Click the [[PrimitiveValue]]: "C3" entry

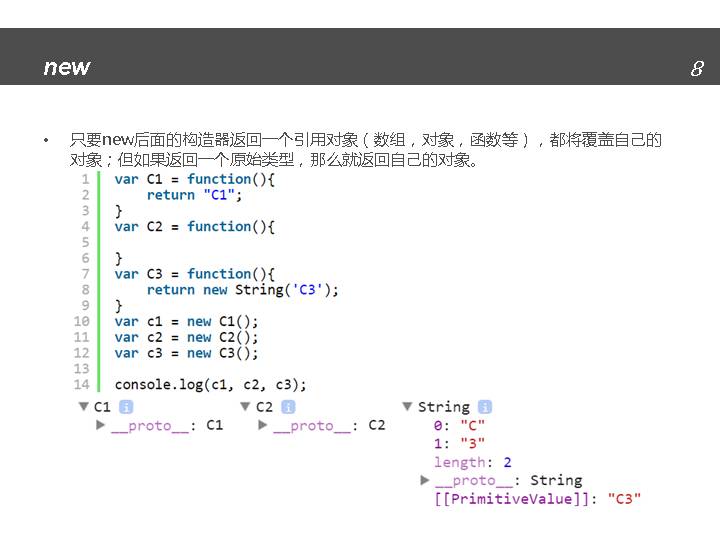pyautogui.click(x=537, y=499)
